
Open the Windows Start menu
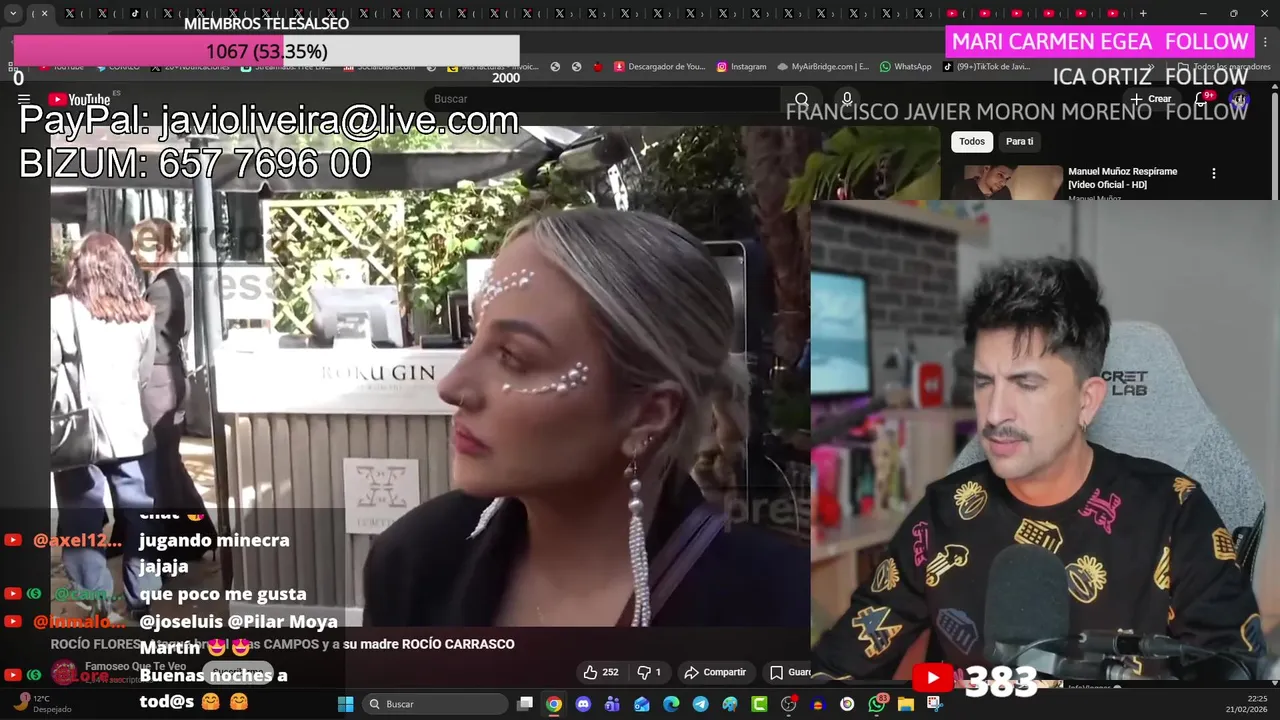tap(345, 704)
